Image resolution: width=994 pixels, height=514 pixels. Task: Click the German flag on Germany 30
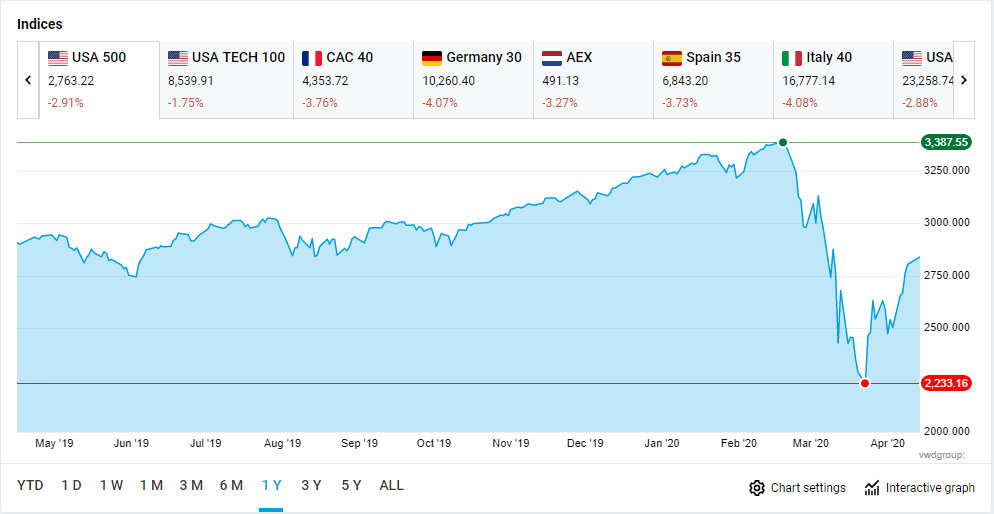click(x=432, y=57)
